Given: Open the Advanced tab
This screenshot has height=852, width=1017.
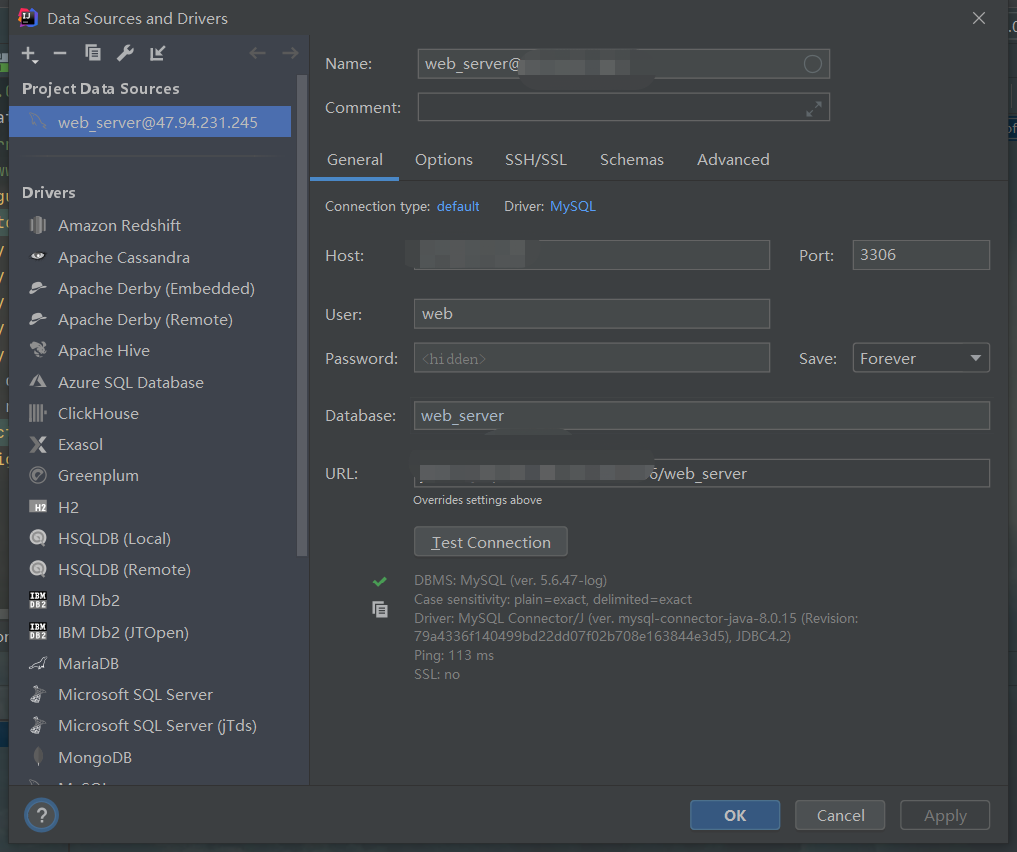Looking at the screenshot, I should [x=733, y=160].
